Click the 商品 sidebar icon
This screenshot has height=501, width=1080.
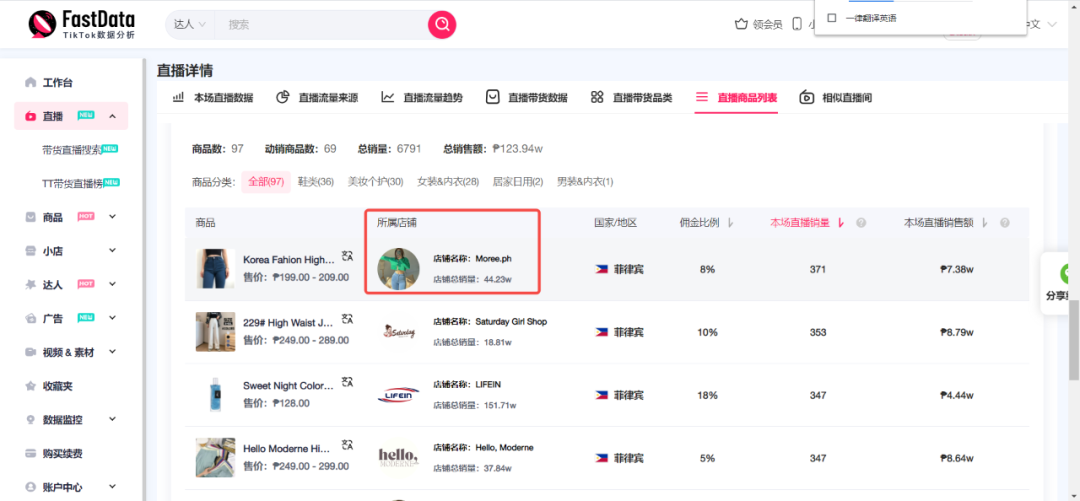[x=30, y=217]
